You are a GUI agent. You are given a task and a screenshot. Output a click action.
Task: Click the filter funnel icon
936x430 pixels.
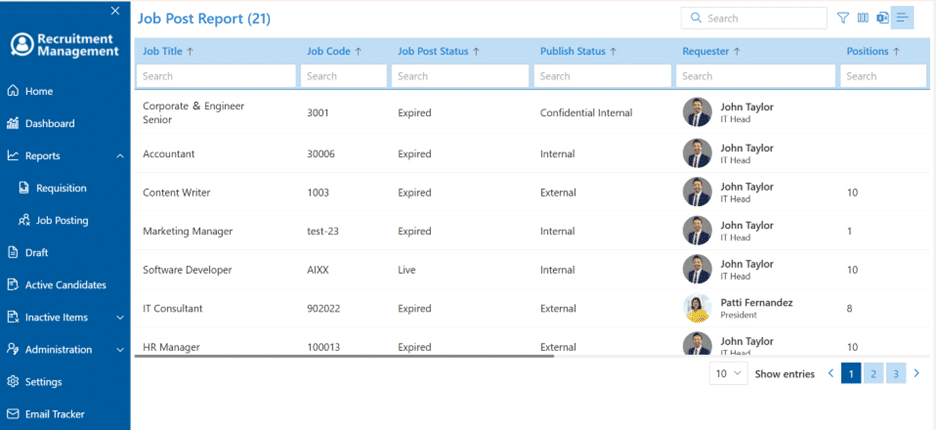(x=843, y=18)
